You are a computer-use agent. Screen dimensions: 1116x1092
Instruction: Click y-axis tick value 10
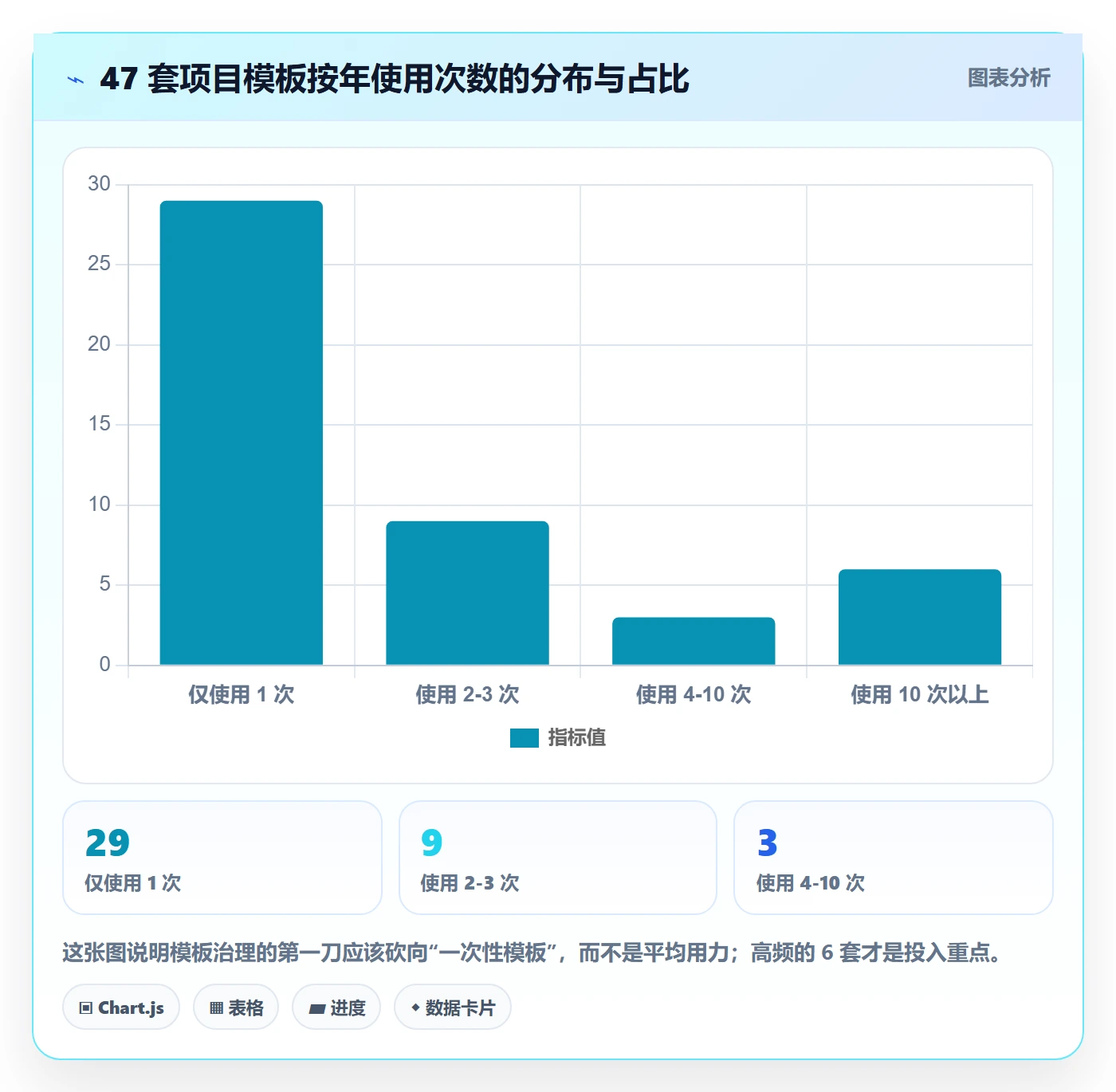[99, 504]
